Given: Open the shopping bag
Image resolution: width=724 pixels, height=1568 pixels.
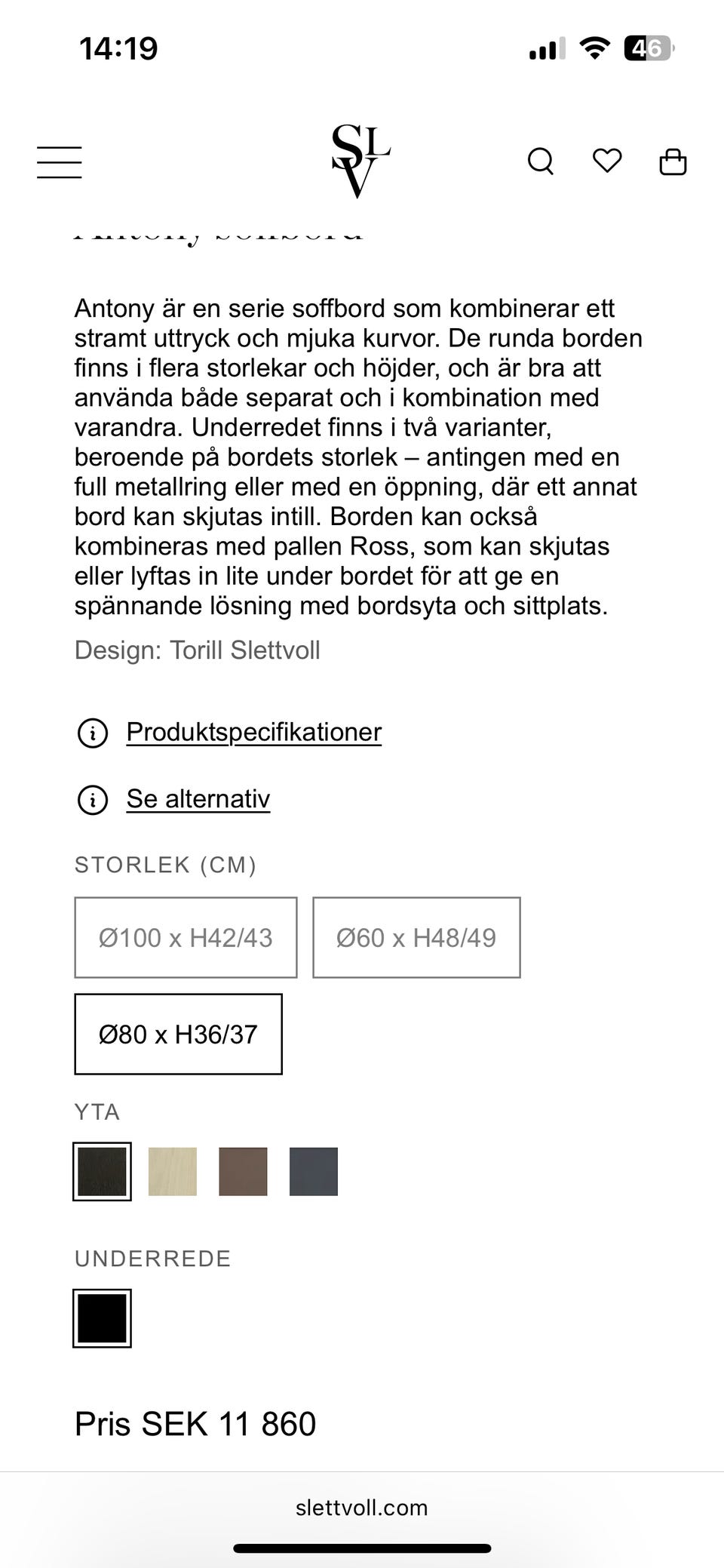Looking at the screenshot, I should point(674,161).
